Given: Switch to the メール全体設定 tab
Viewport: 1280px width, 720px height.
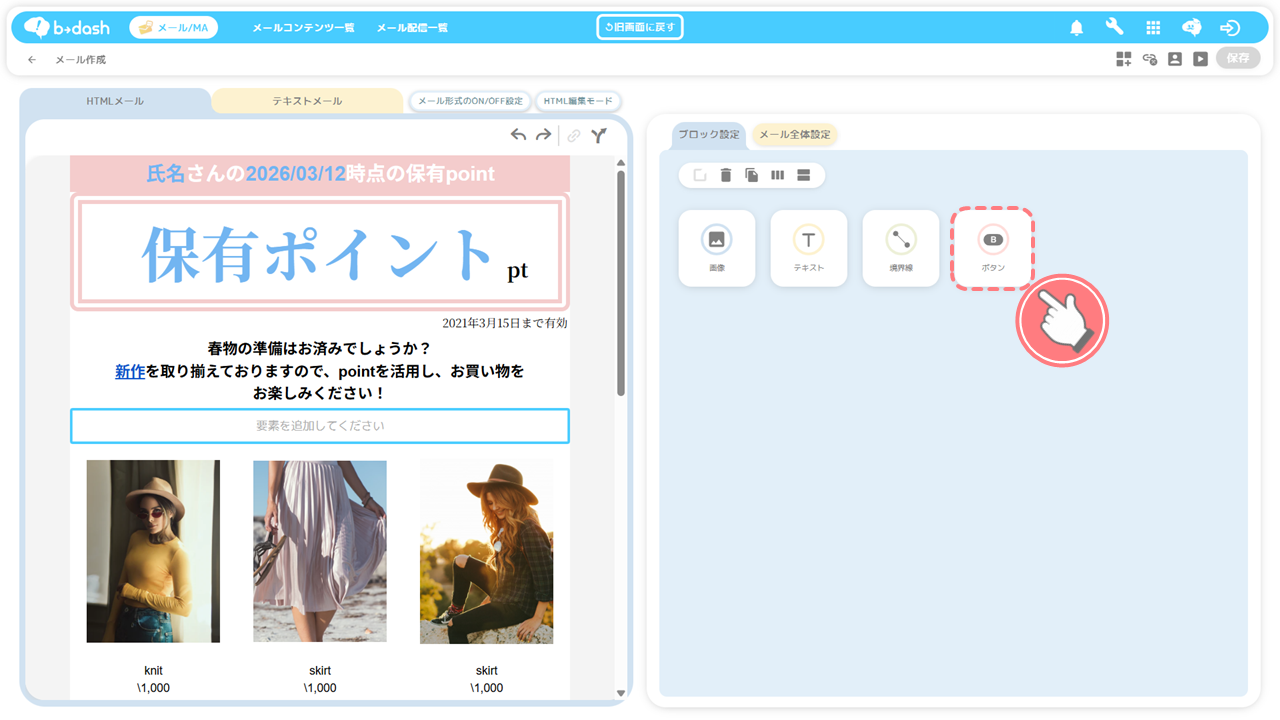Looking at the screenshot, I should pos(794,135).
